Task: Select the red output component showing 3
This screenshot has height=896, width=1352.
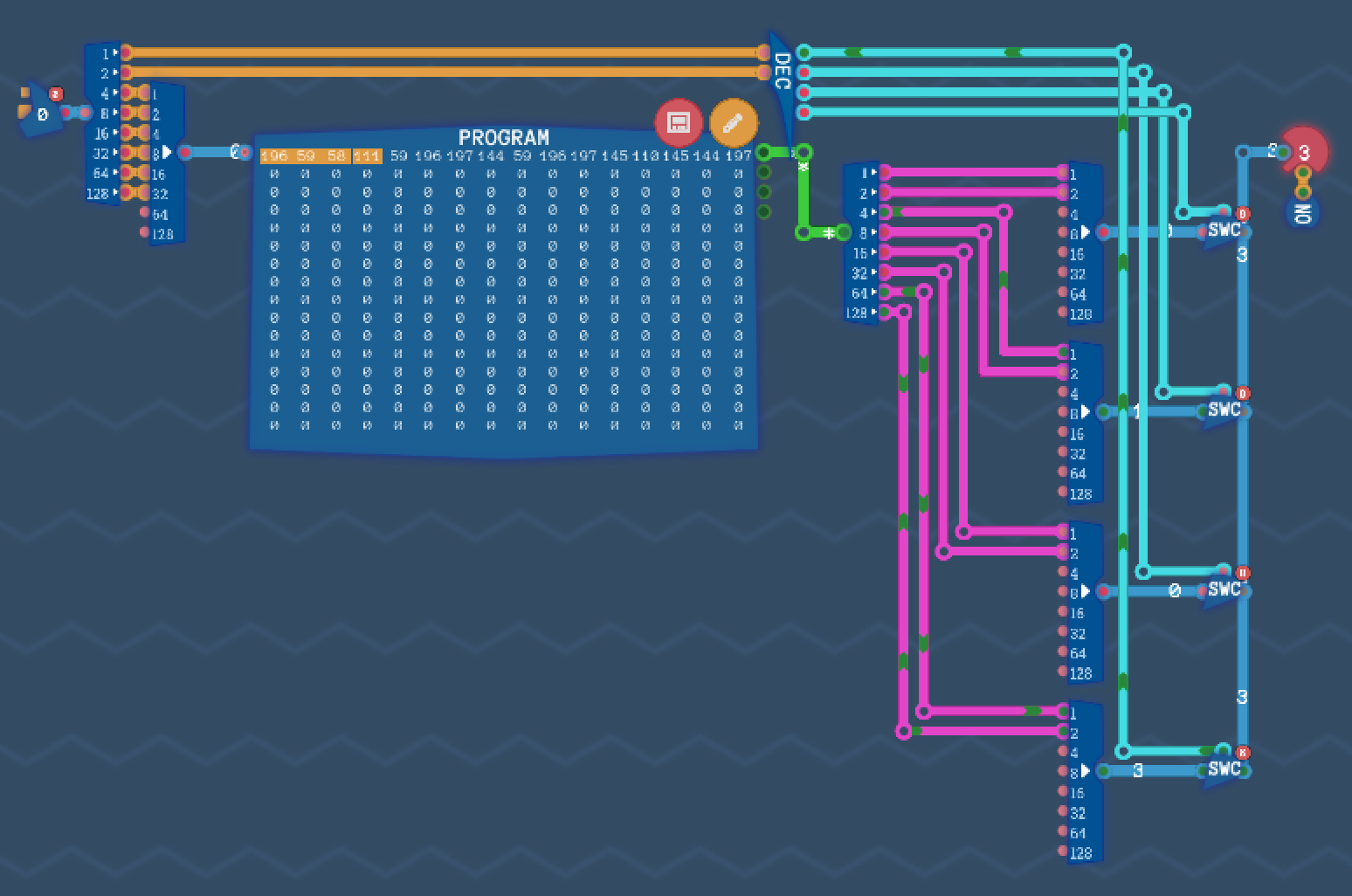Action: click(1305, 152)
